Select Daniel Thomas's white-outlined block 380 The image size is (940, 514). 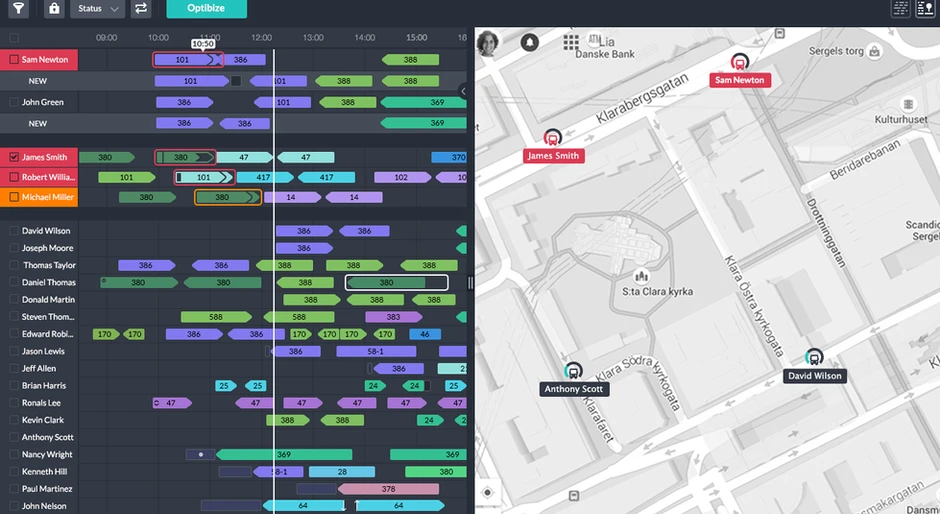pos(396,282)
